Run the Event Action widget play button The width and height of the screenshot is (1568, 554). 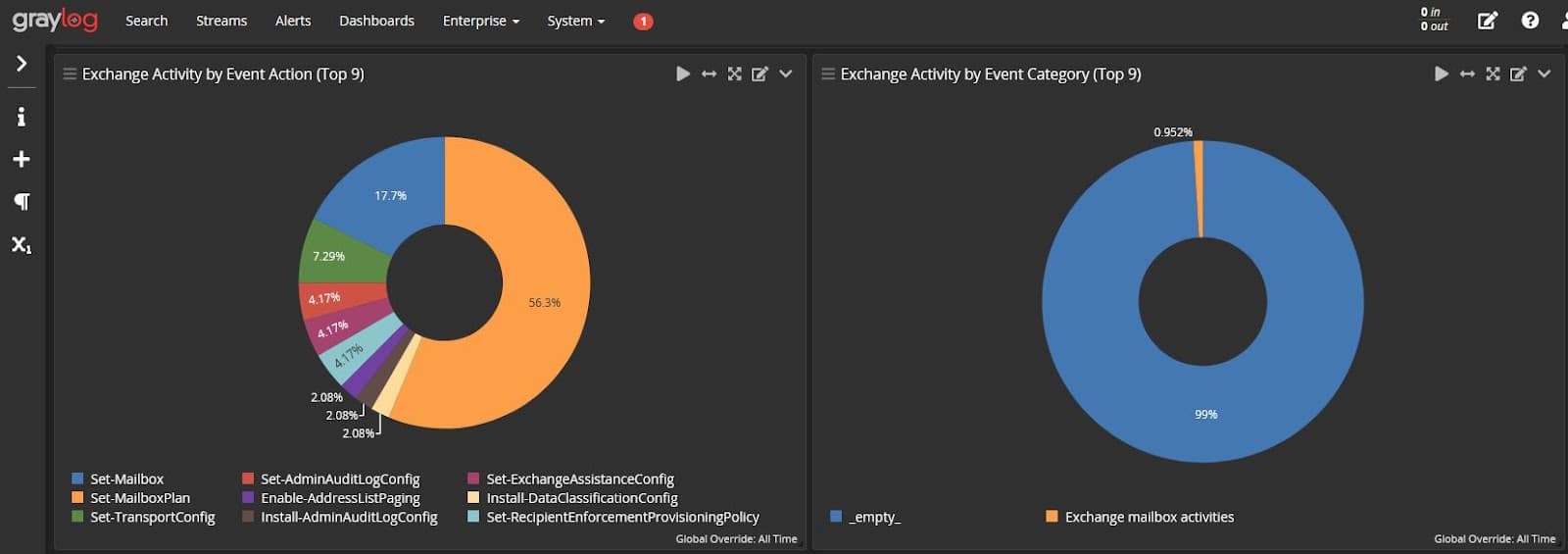point(683,75)
